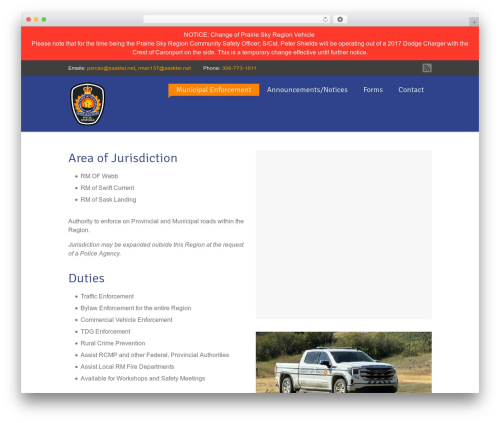
Task: Select the 'RM of Sask Landing' list item
Action: (108, 199)
